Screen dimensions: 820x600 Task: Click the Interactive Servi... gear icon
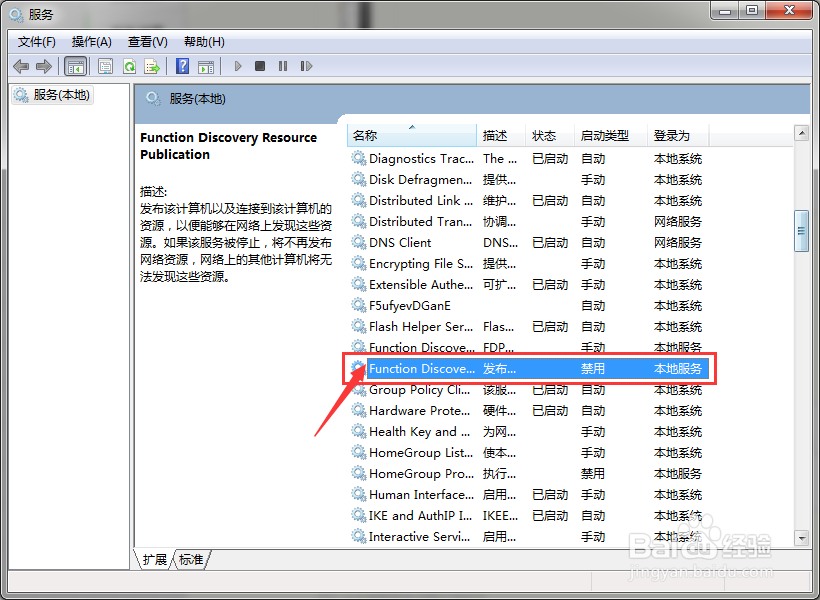point(359,536)
